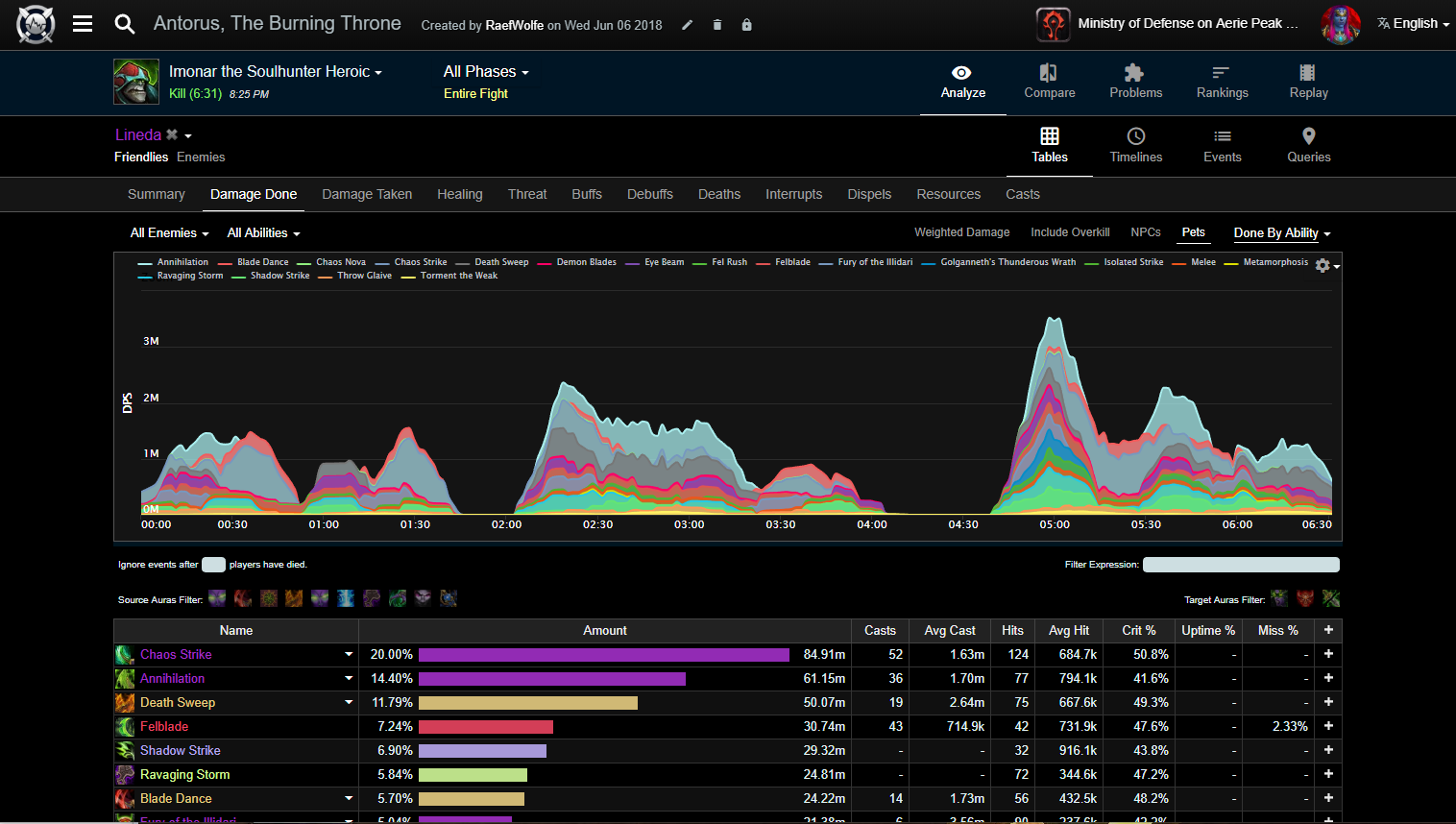Open RaefWolfe creator profile link
Viewport: 1456px width, 824px height.
tap(515, 26)
